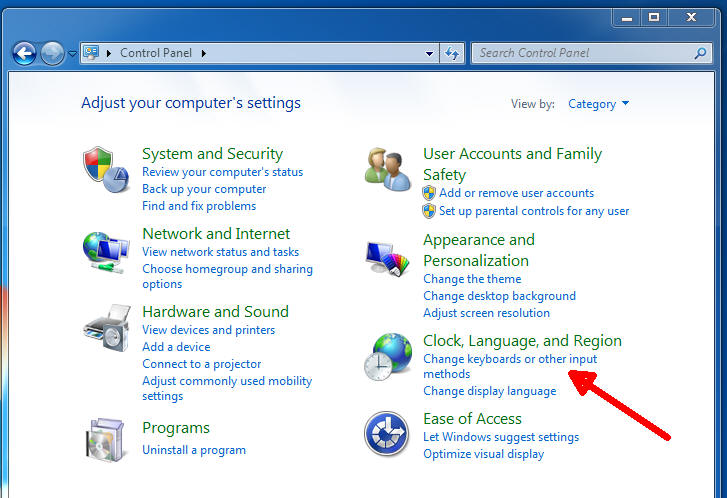Open the View by Category dropdown
Image resolution: width=727 pixels, height=498 pixels.
[x=598, y=104]
